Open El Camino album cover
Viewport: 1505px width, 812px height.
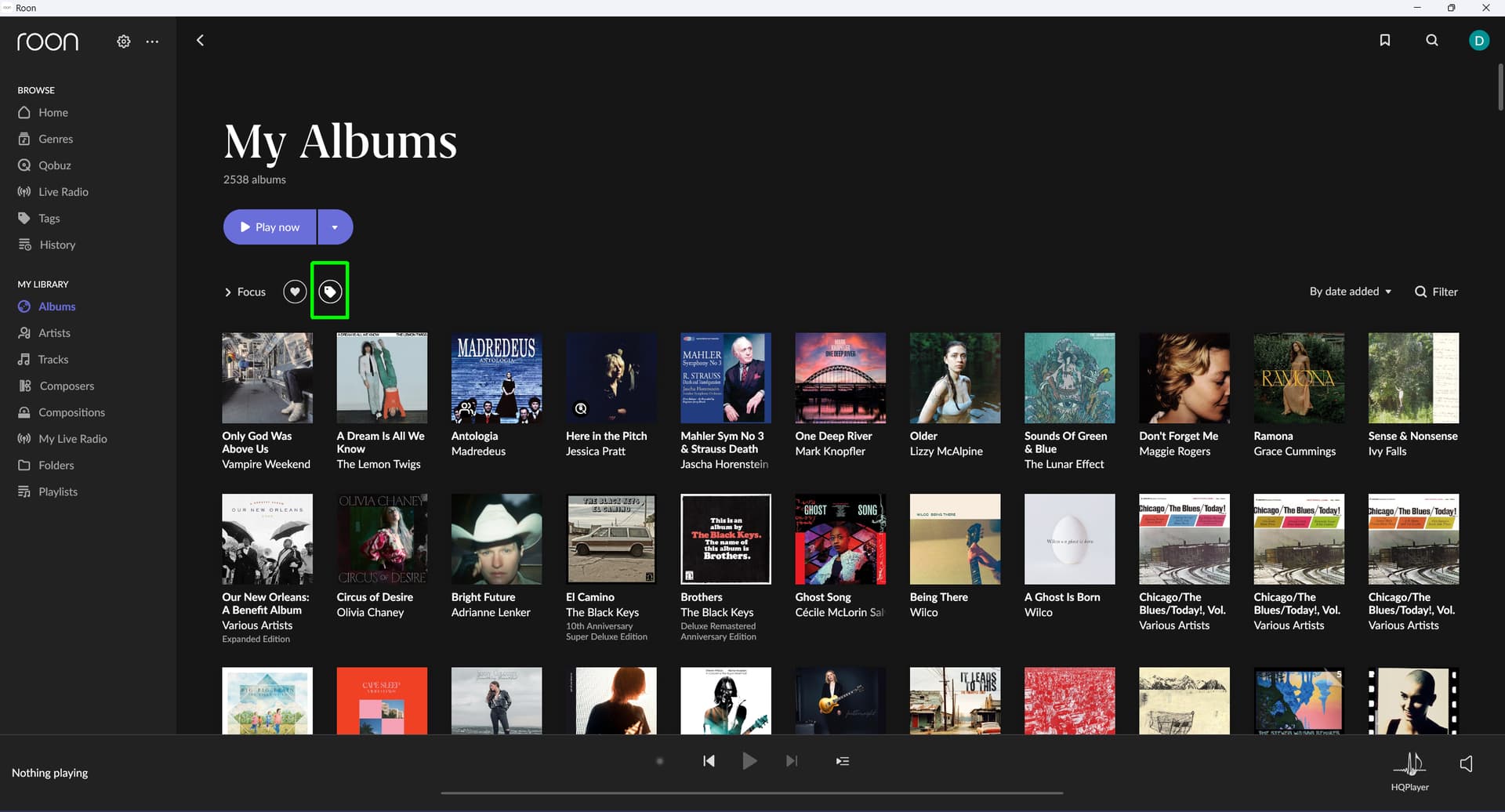coord(611,539)
